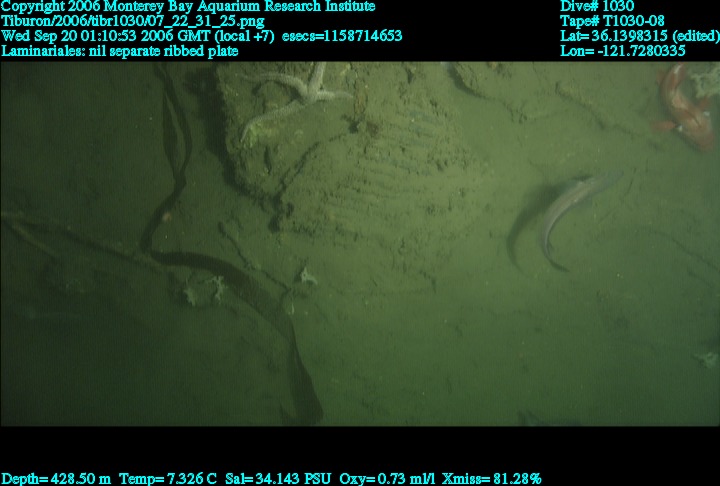720x486 pixels.
Task: Select the 'Dive# 1030' label
Action: [597, 6]
